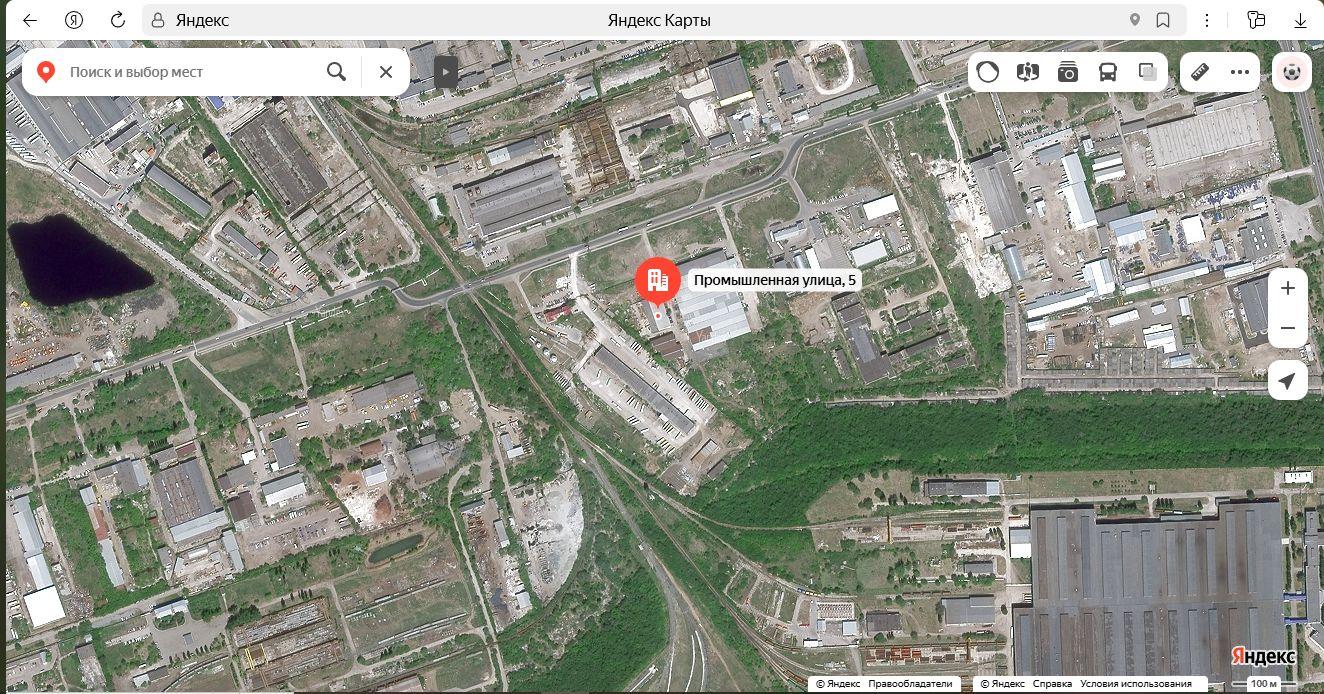
Task: Click the search magnifier icon
Action: click(336, 72)
